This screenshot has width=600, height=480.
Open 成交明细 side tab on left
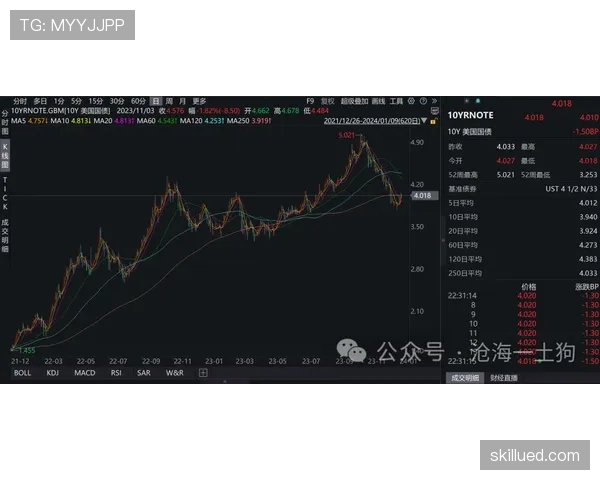pos(5,235)
